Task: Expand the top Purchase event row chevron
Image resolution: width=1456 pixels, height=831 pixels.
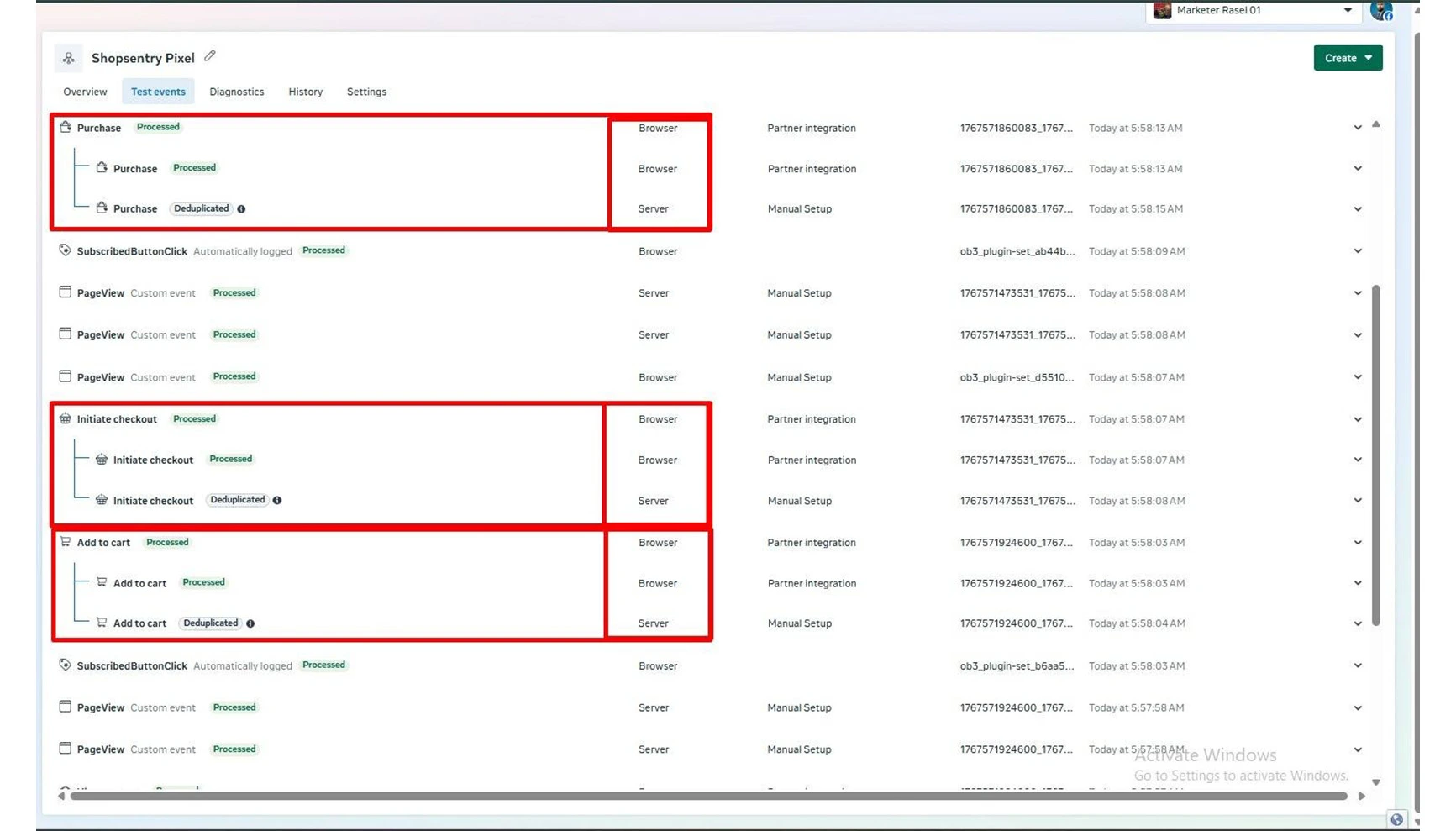Action: [x=1358, y=128]
